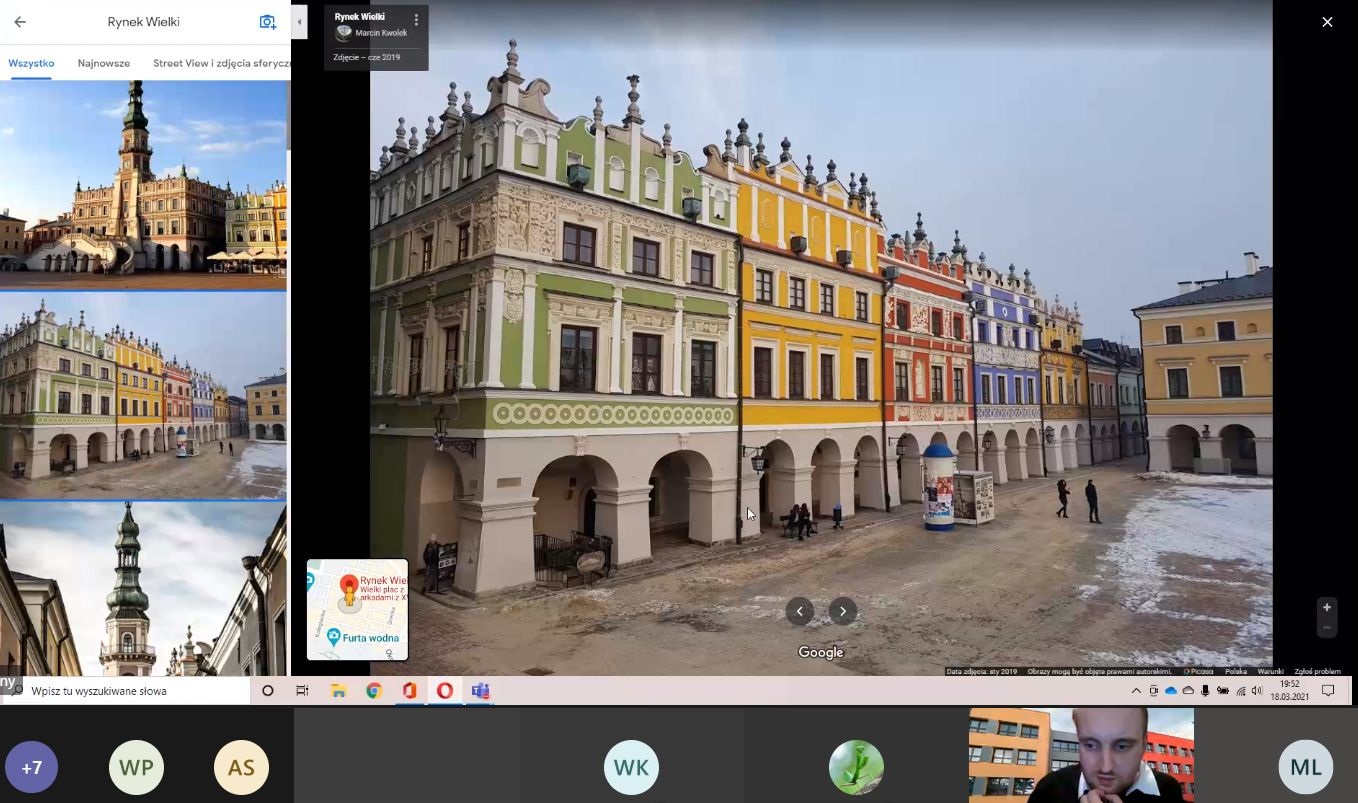Expand hidden system tray icons

(x=1136, y=691)
